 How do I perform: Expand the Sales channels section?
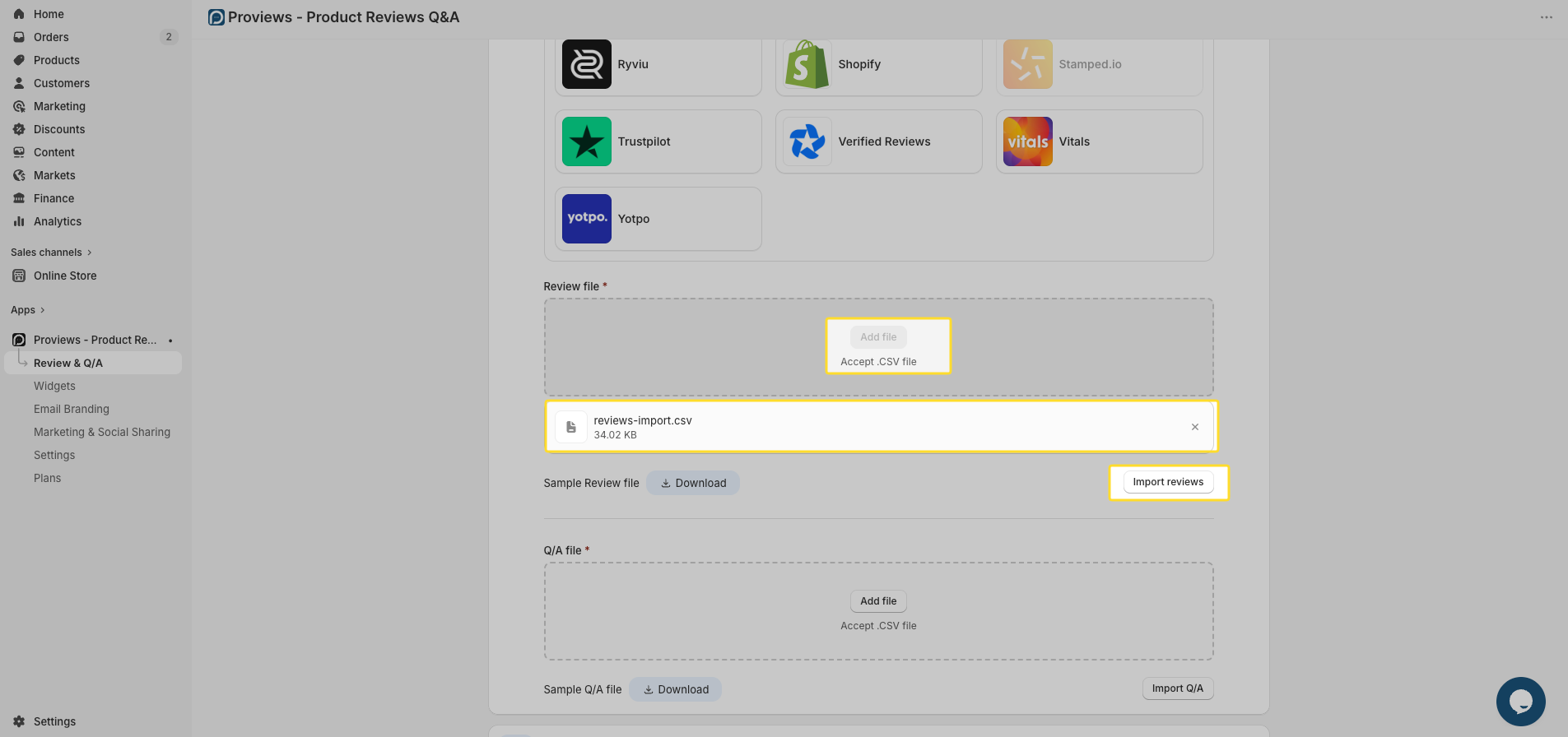(51, 253)
